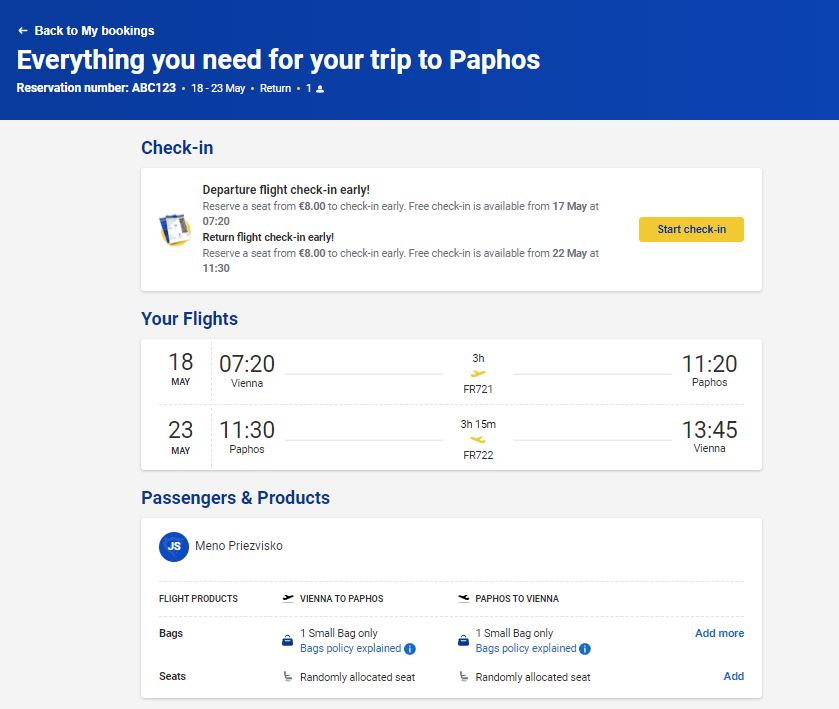Open Bags policy explained for Paphos to Vienna

526,649
